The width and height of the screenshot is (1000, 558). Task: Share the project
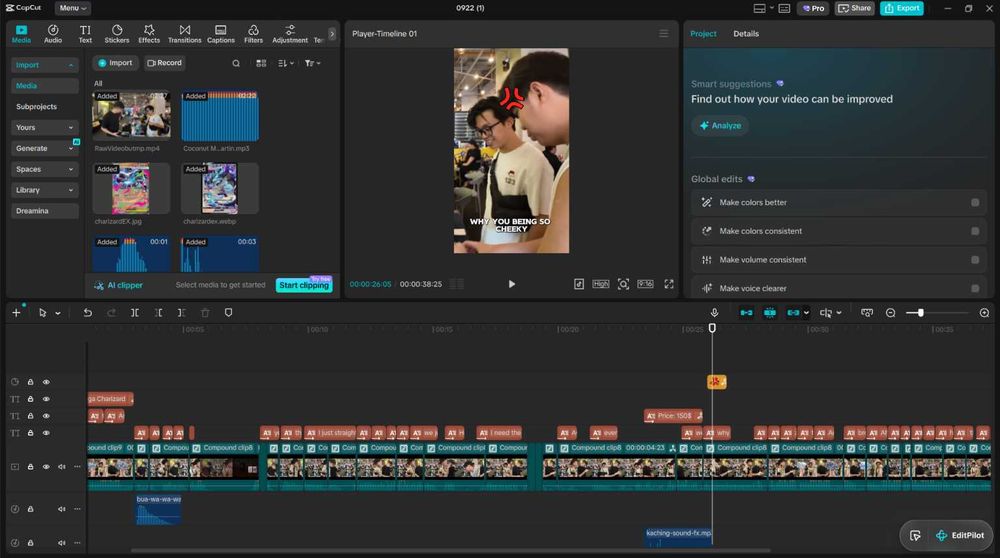pyautogui.click(x=855, y=8)
